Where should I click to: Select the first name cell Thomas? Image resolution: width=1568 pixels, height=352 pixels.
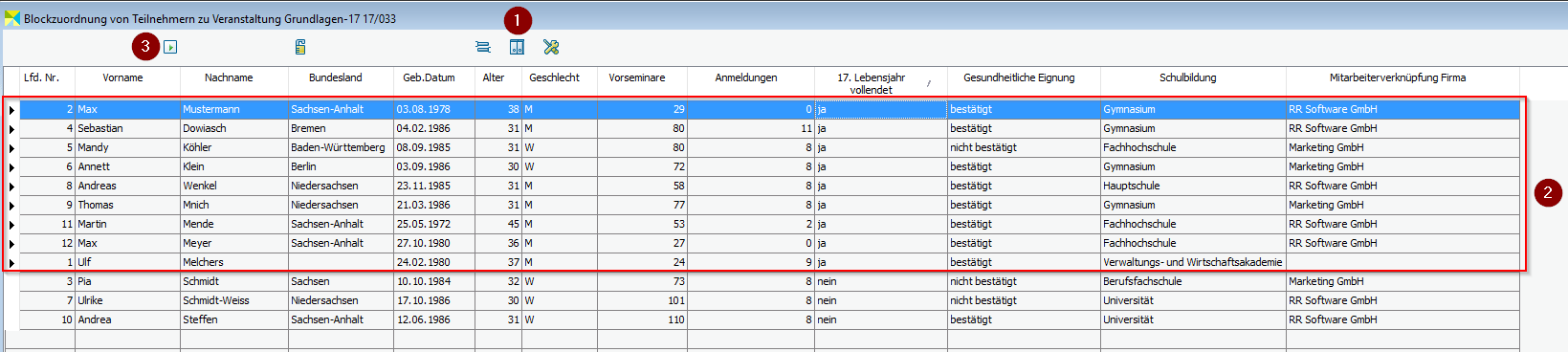[127, 205]
